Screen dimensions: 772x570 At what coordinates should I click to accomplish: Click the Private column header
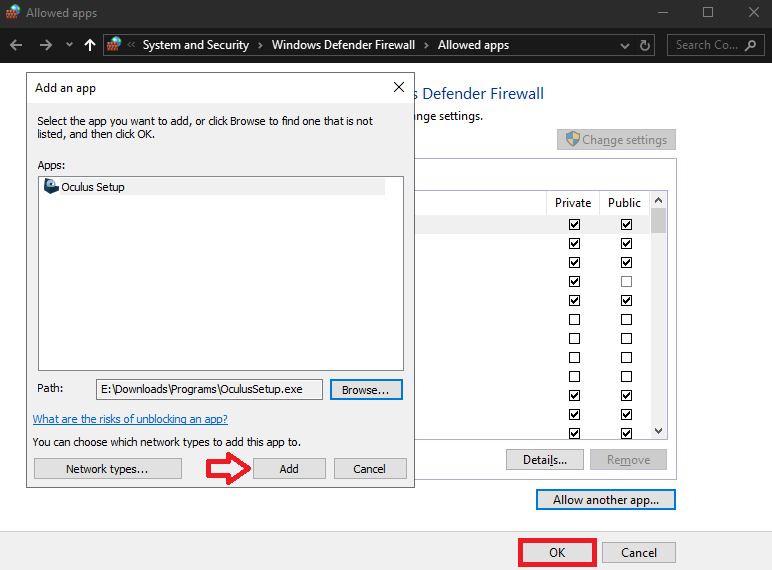coord(573,203)
